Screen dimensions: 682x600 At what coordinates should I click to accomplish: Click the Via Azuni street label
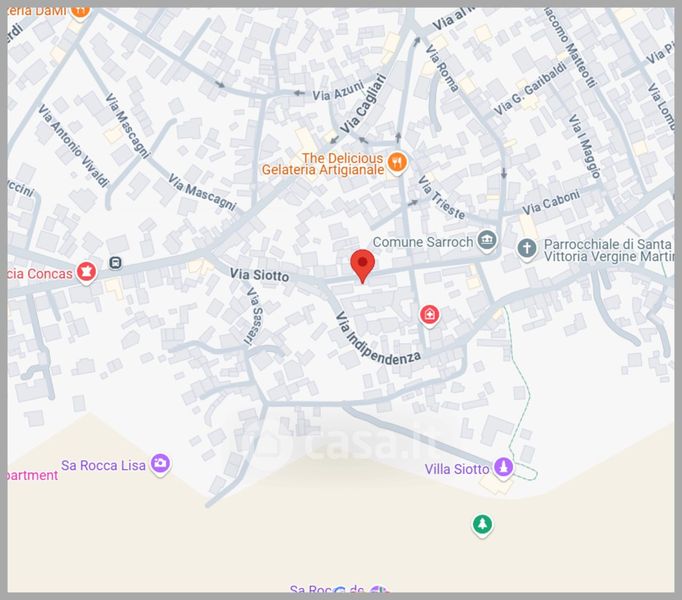pyautogui.click(x=335, y=95)
